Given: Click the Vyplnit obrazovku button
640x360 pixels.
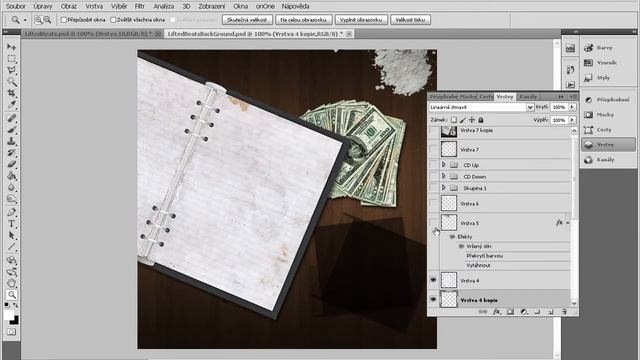Looking at the screenshot, I should click(x=361, y=20).
